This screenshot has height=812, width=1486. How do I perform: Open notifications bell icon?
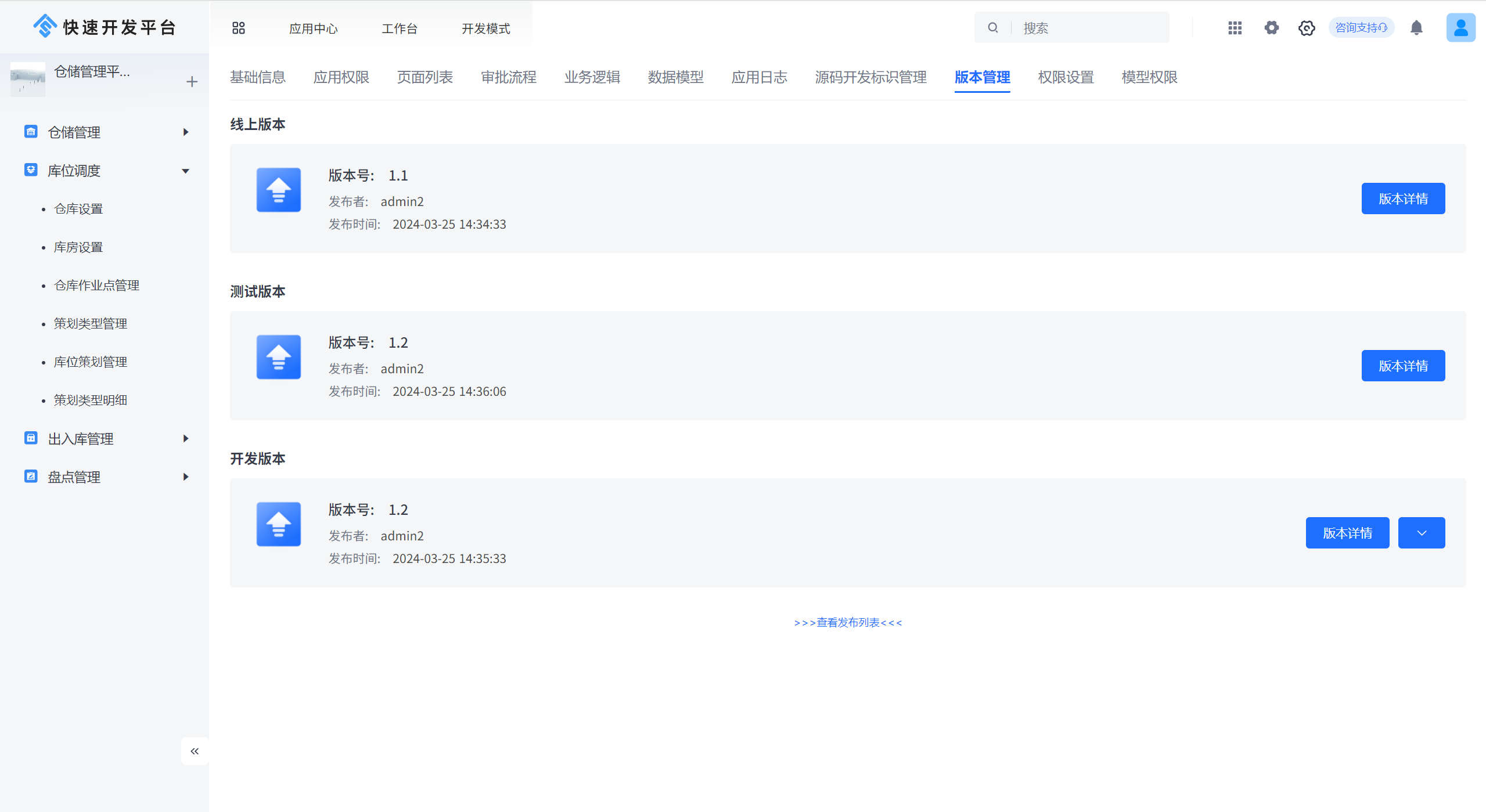point(1416,28)
